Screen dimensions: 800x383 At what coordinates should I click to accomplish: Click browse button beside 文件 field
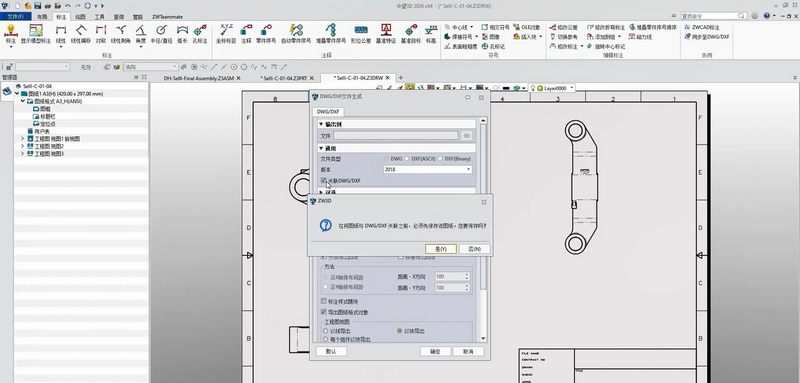click(x=466, y=136)
